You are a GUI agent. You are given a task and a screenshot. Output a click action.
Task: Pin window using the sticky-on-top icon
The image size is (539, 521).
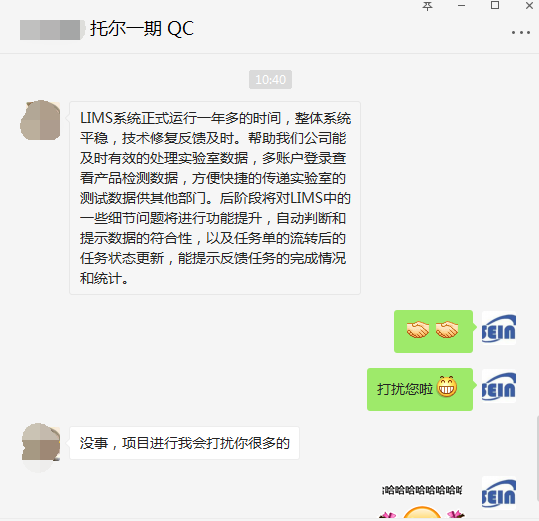point(427,6)
